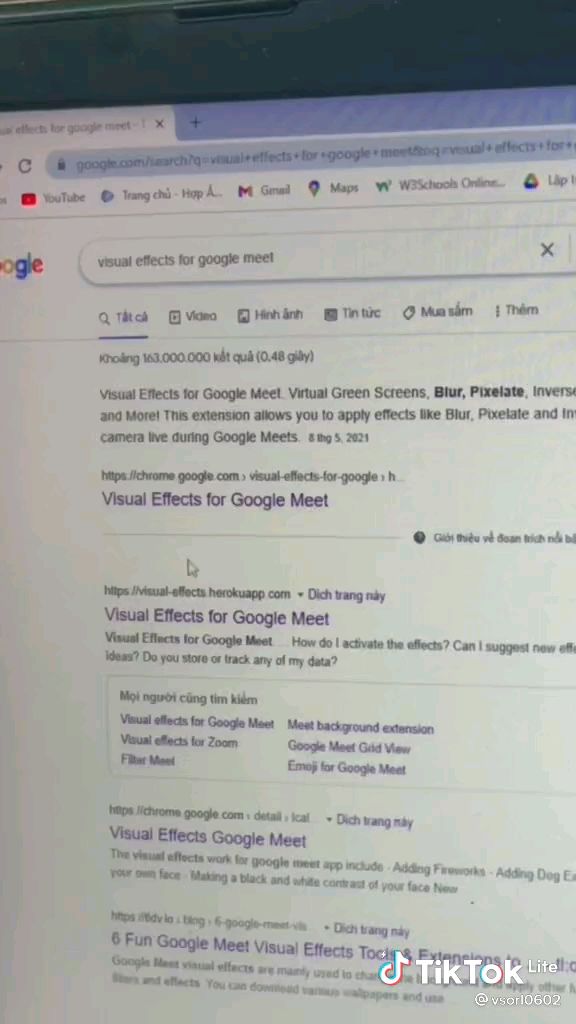Open the Maps bookmark
Image resolution: width=576 pixels, height=1024 pixels.
(x=334, y=188)
